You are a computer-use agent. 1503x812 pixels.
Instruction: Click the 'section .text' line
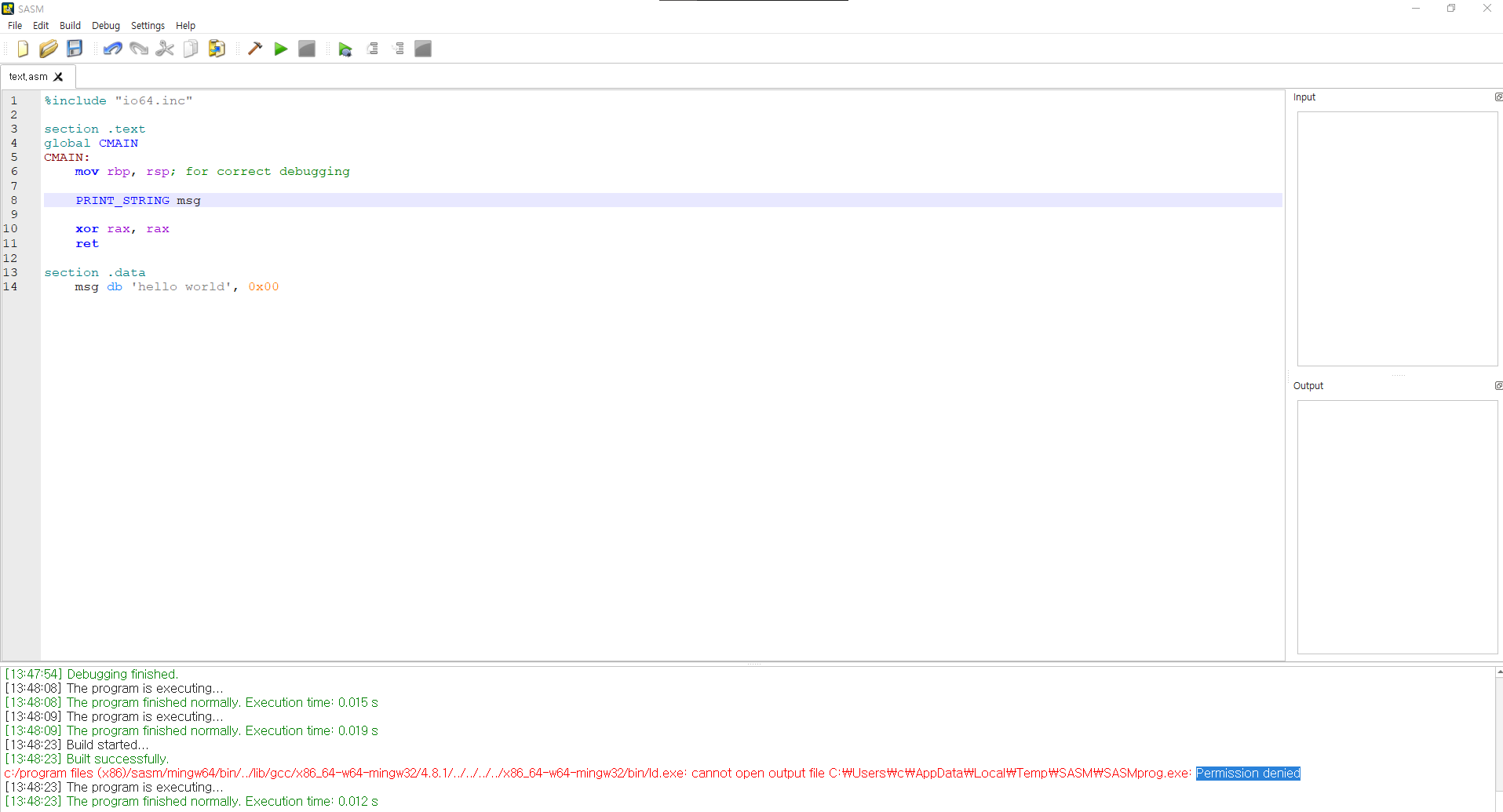pos(95,129)
